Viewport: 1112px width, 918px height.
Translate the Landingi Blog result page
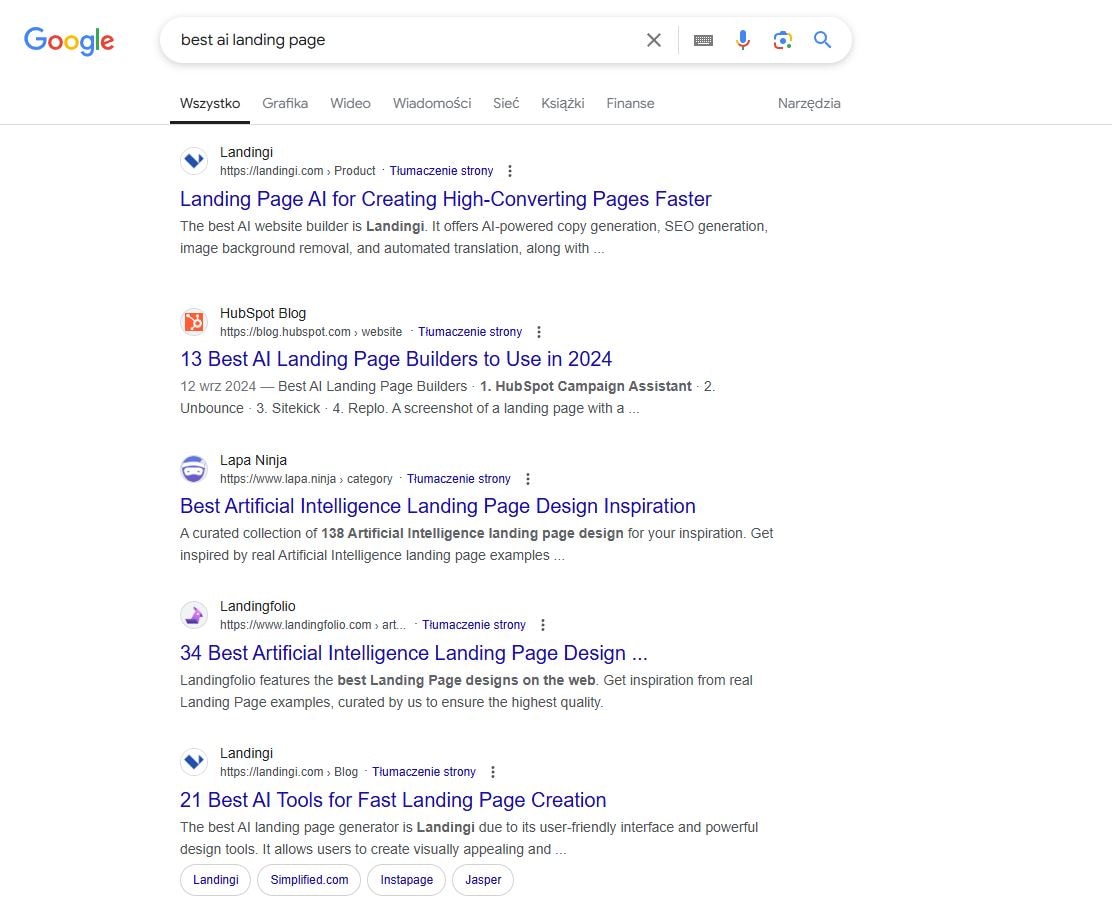tap(424, 772)
